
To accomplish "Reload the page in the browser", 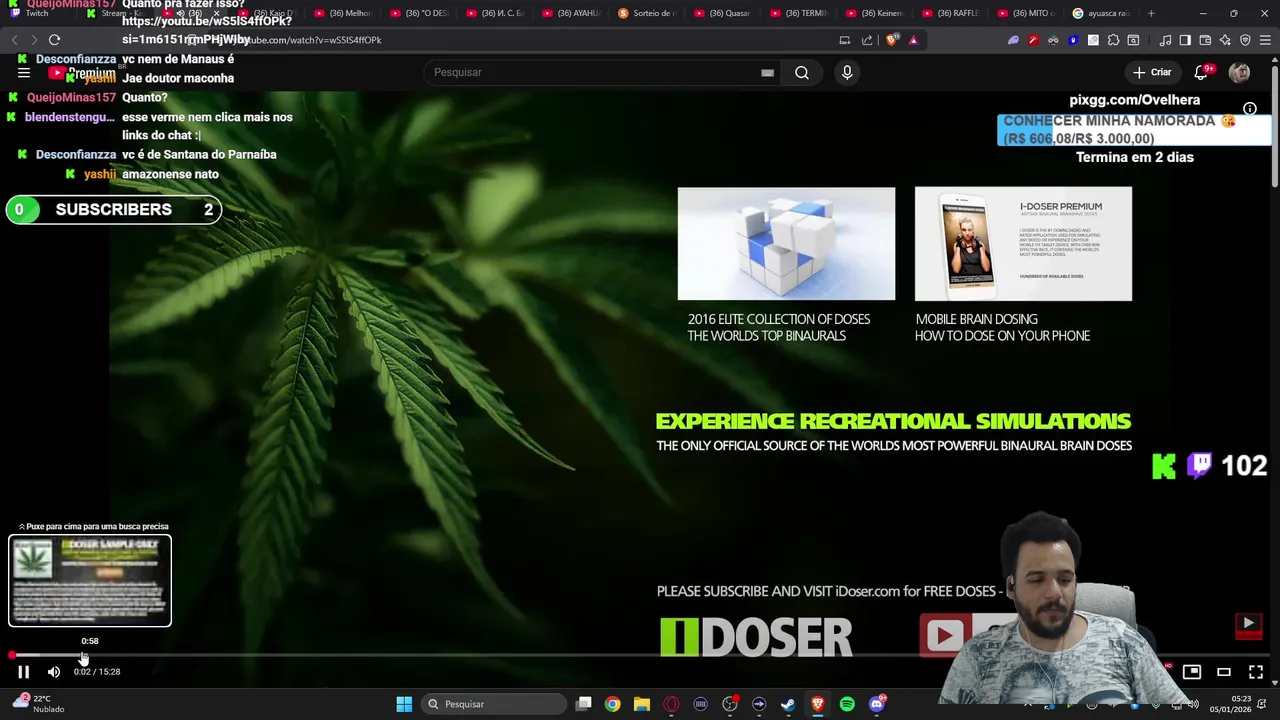I will [x=54, y=40].
